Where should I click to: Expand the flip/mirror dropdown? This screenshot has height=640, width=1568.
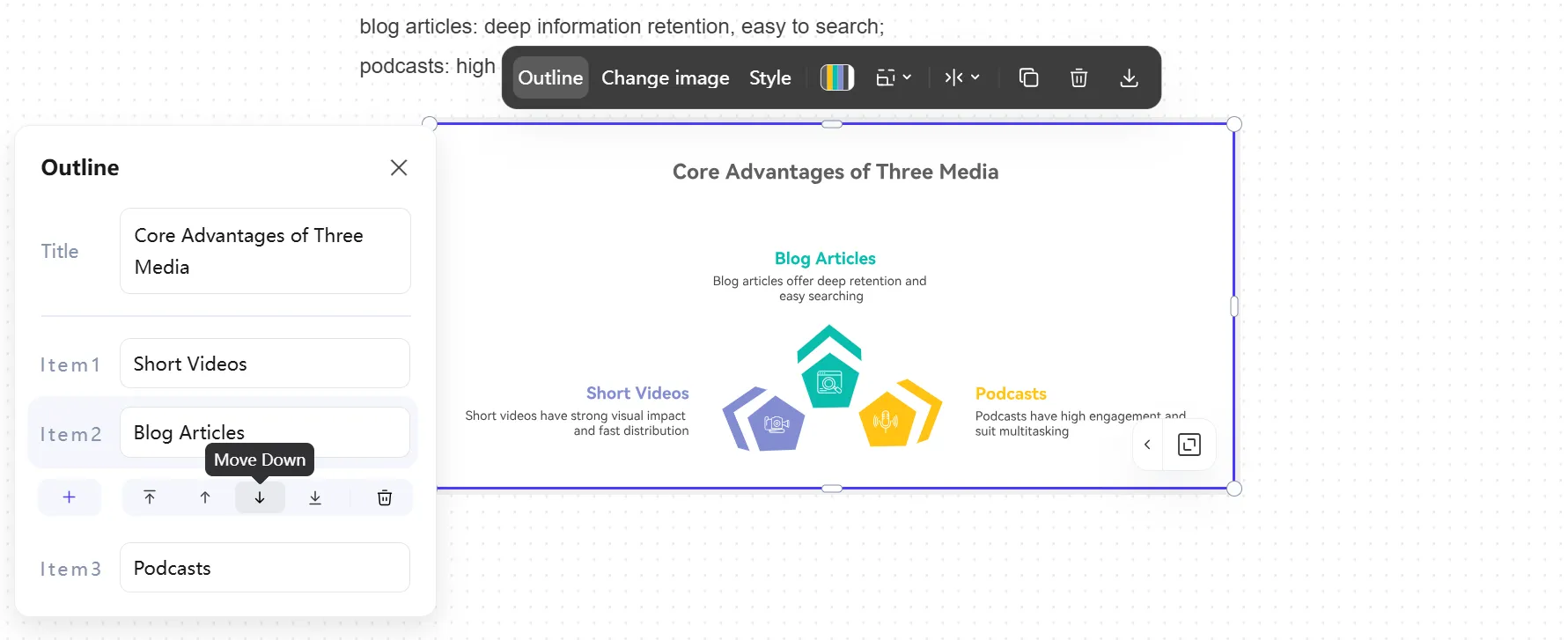(962, 77)
